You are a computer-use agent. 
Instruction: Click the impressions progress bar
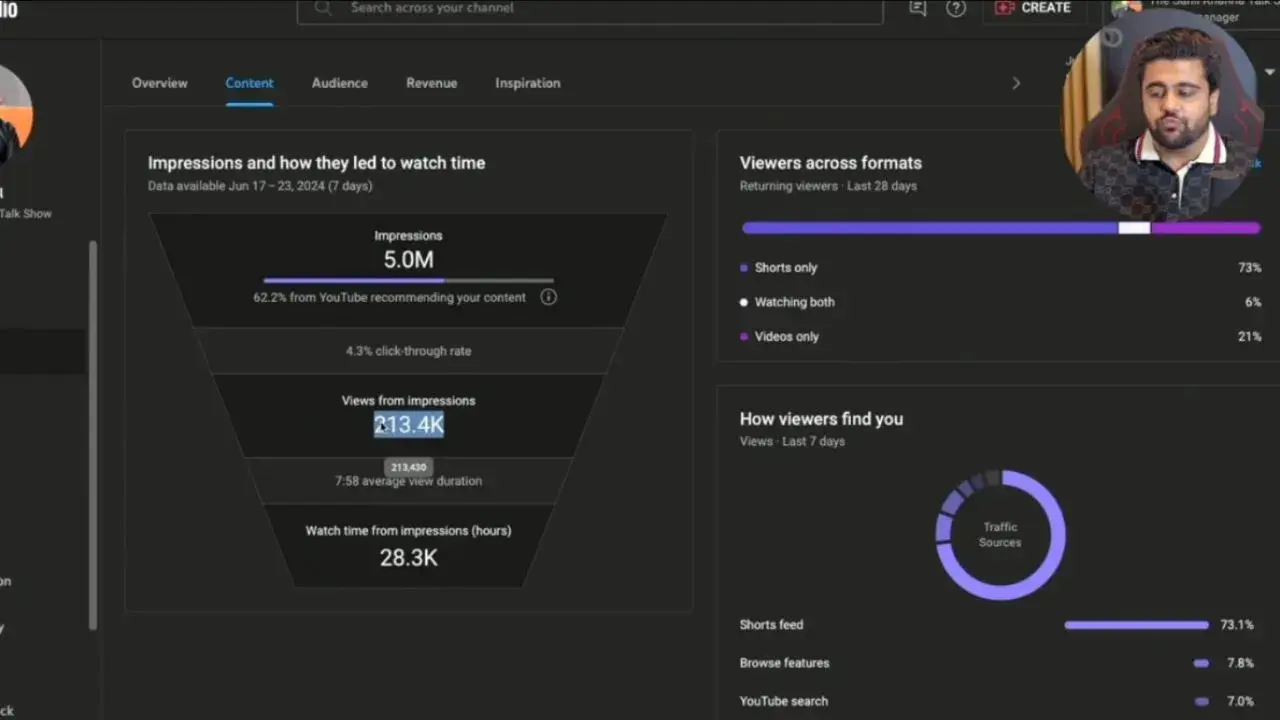click(x=408, y=281)
